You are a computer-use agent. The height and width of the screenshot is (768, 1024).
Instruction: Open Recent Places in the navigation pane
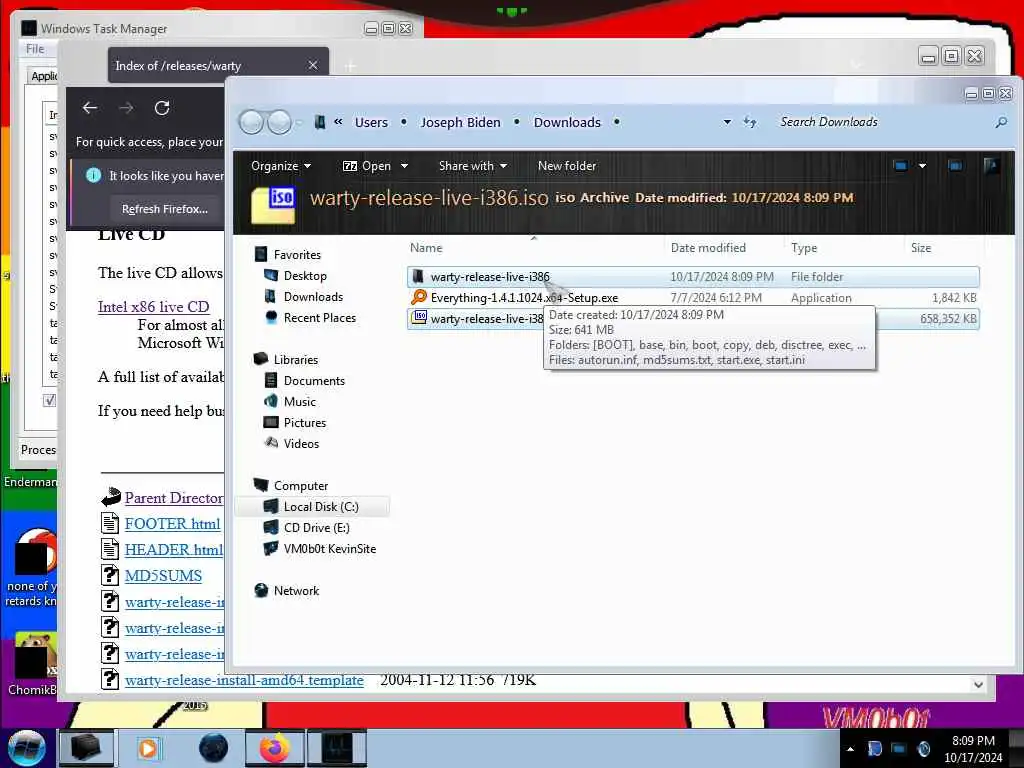[319, 317]
